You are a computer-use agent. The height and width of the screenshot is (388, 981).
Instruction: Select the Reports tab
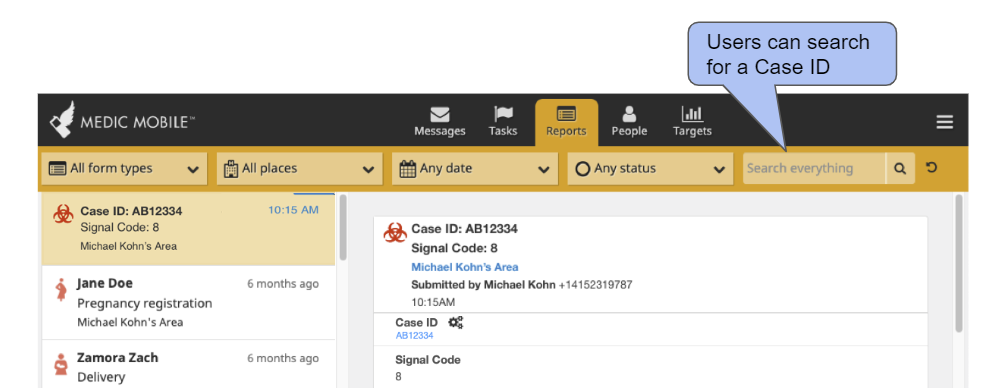point(566,122)
